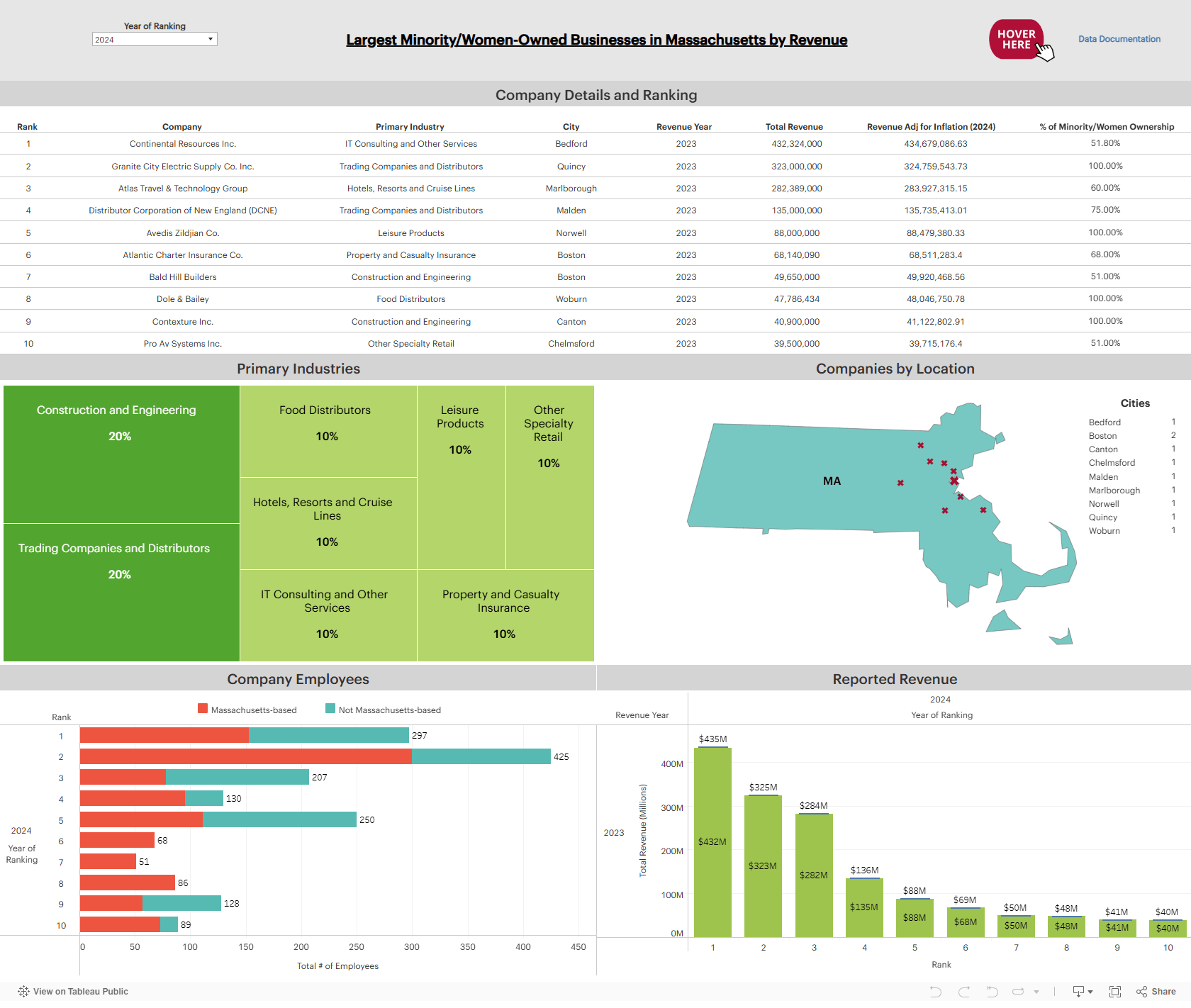This screenshot has width=1191, height=1008.
Task: Click the red HOVER HERE button
Action: click(1016, 39)
